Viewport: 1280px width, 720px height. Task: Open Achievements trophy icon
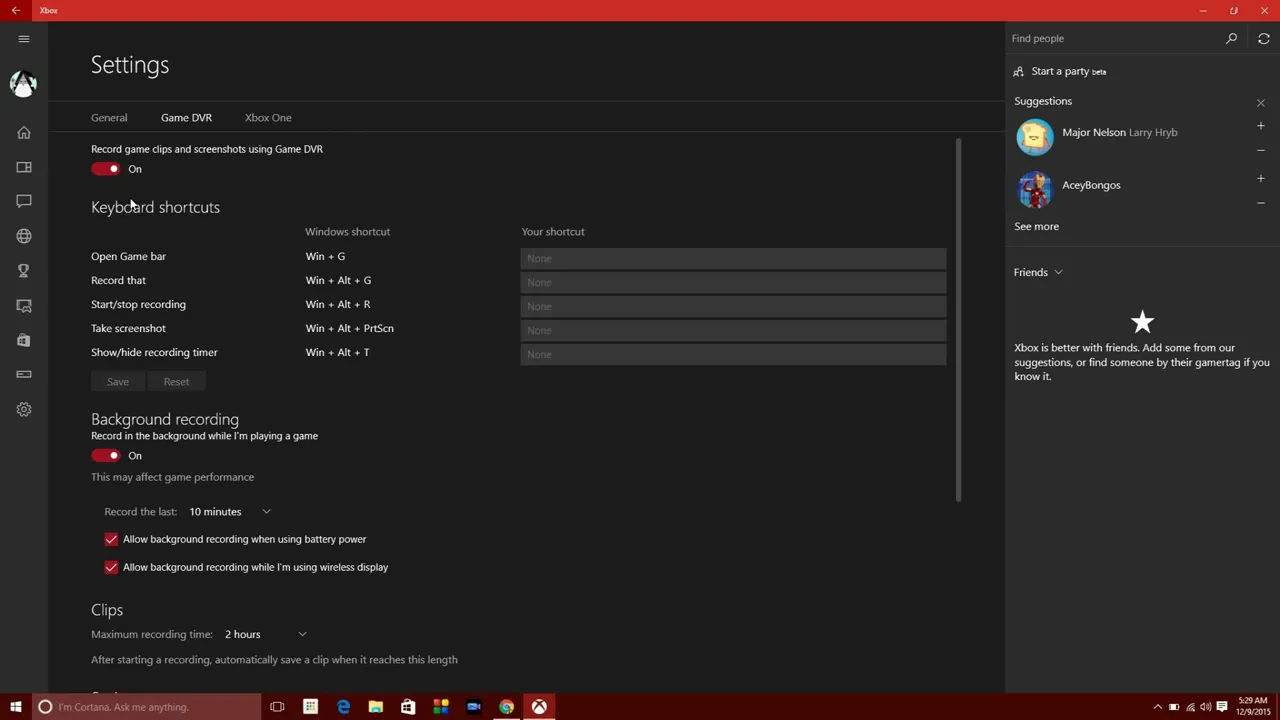point(24,270)
